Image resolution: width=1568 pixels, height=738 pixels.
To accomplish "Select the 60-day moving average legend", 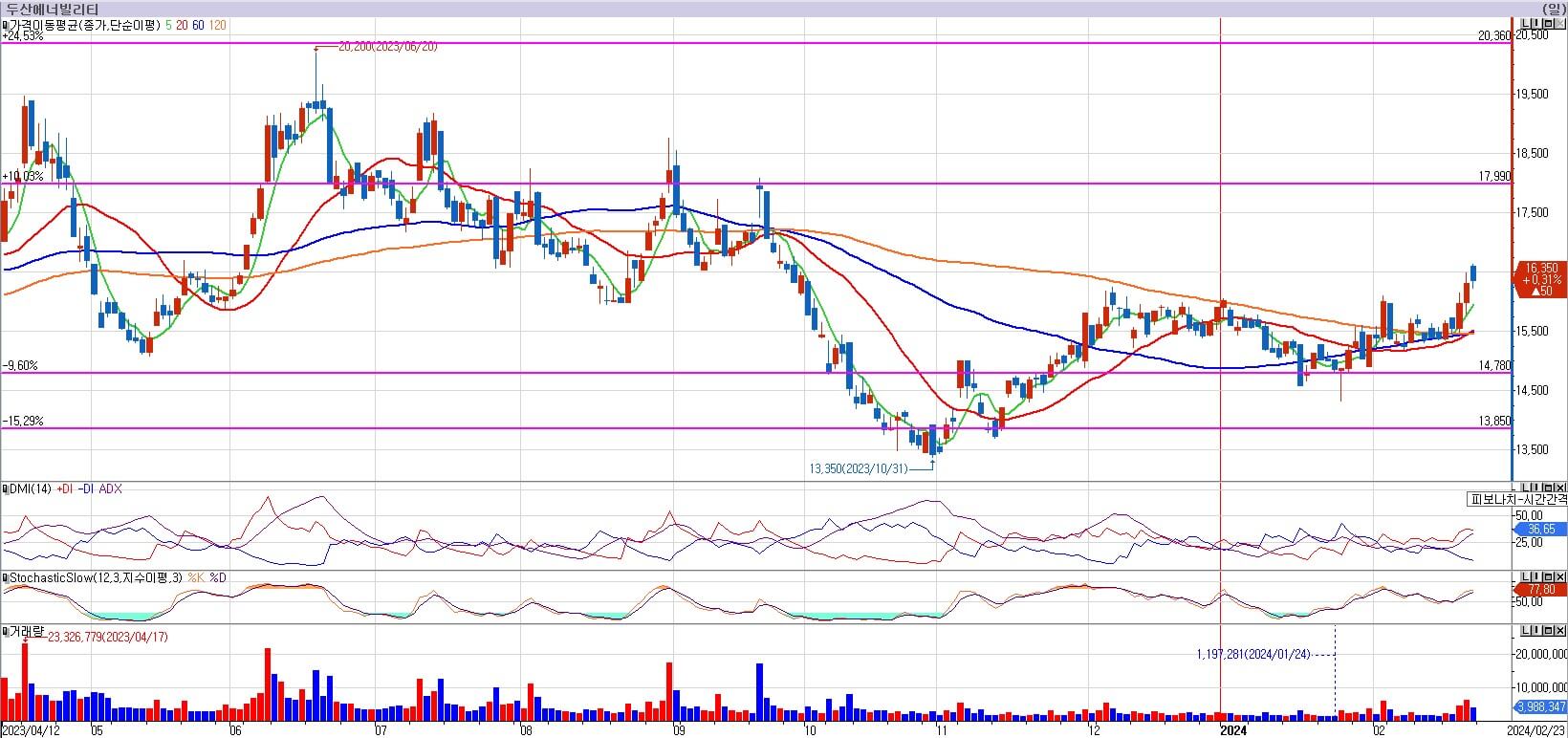I will pyautogui.click(x=198, y=25).
